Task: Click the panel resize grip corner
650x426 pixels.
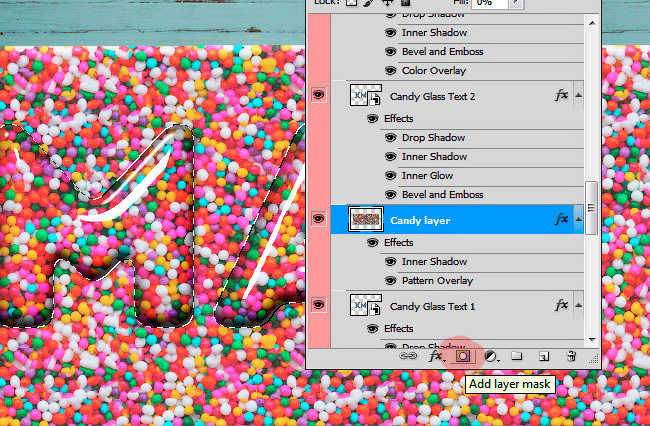Action: click(x=594, y=359)
